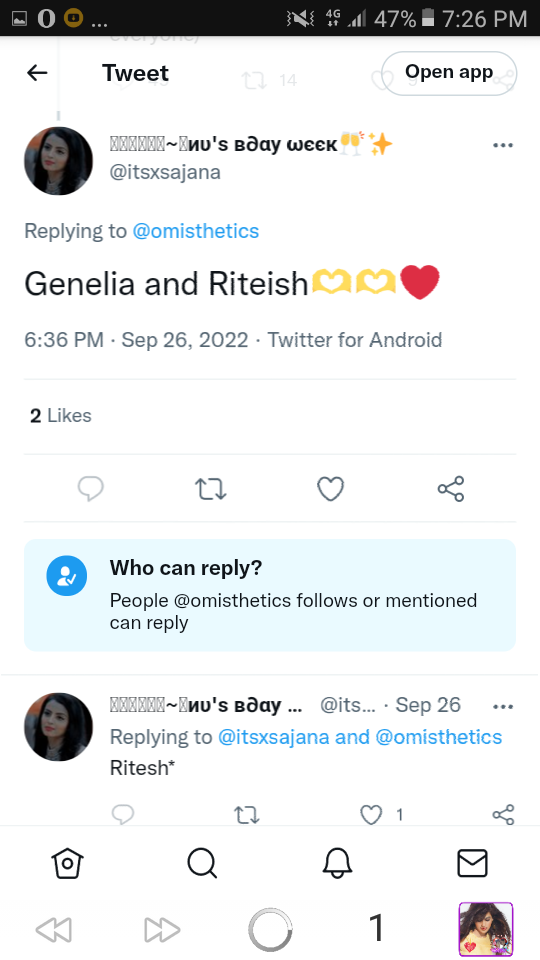Open the Messages envelope tab
Viewport: 540px width, 960px height.
click(x=473, y=863)
